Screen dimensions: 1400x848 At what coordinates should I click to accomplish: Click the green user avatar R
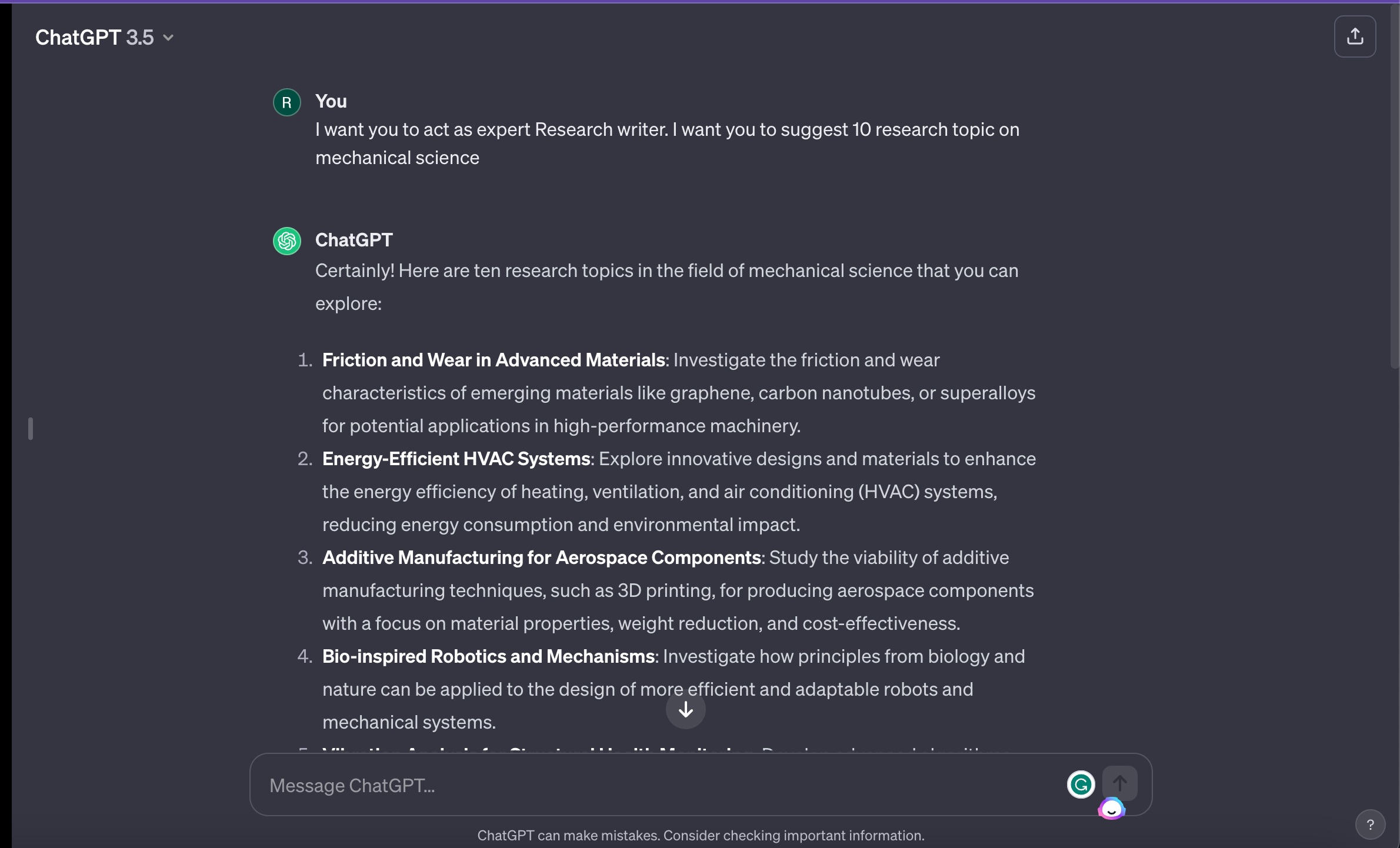pos(287,102)
